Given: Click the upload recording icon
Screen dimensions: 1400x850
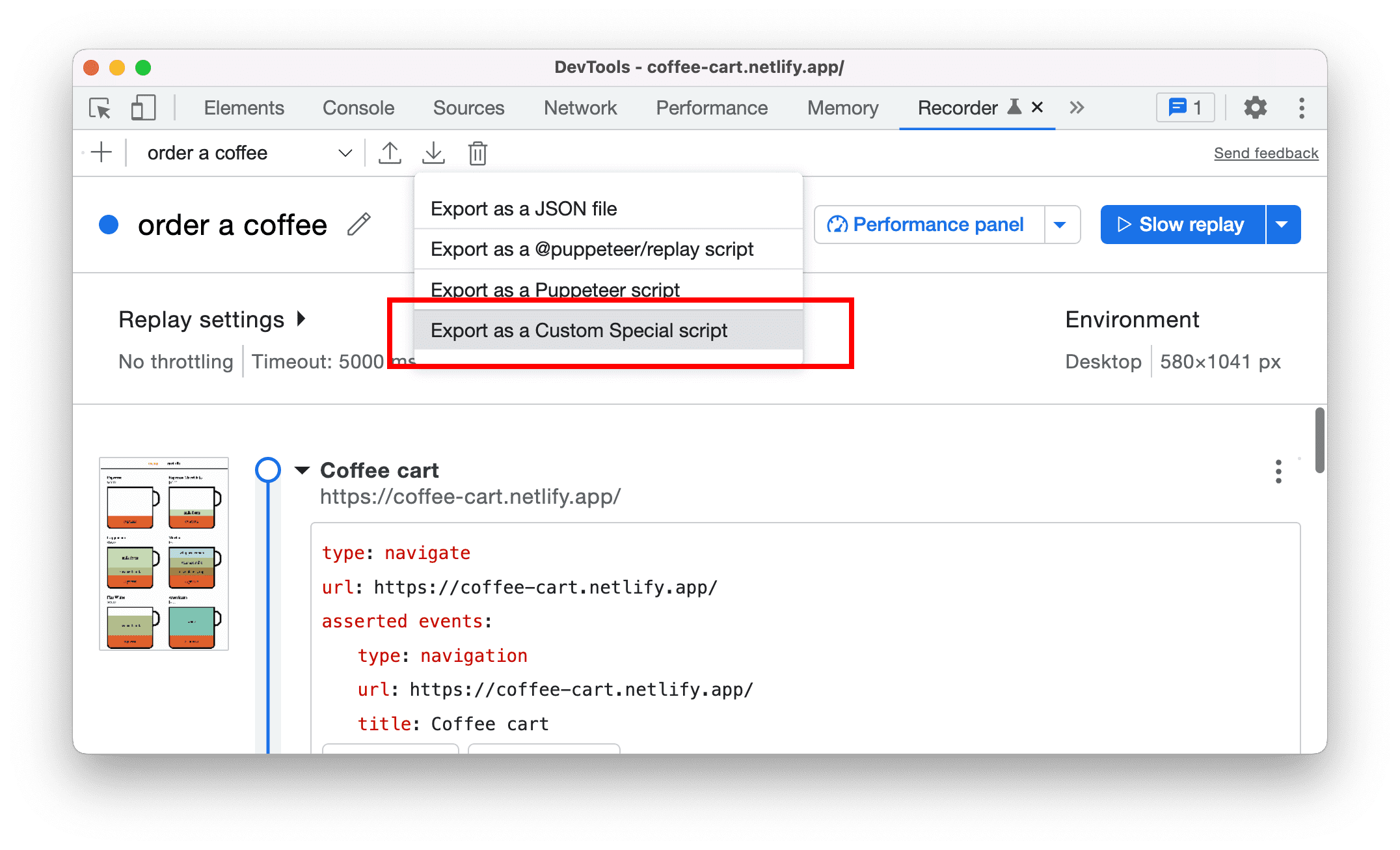Looking at the screenshot, I should click(x=391, y=152).
